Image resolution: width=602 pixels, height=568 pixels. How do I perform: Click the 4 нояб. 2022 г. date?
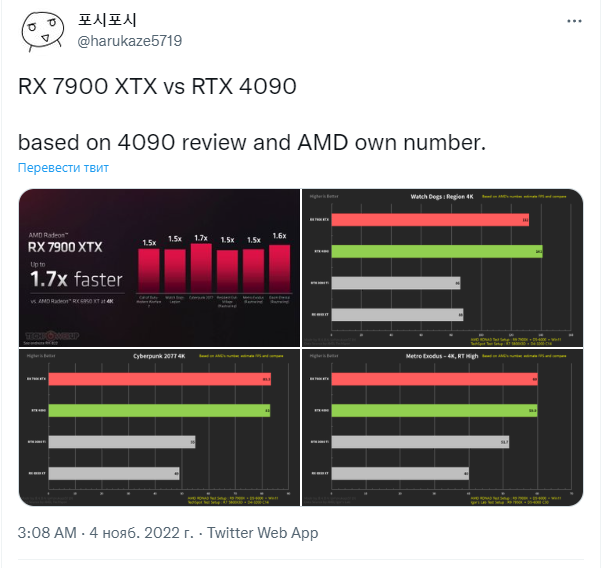point(137,533)
